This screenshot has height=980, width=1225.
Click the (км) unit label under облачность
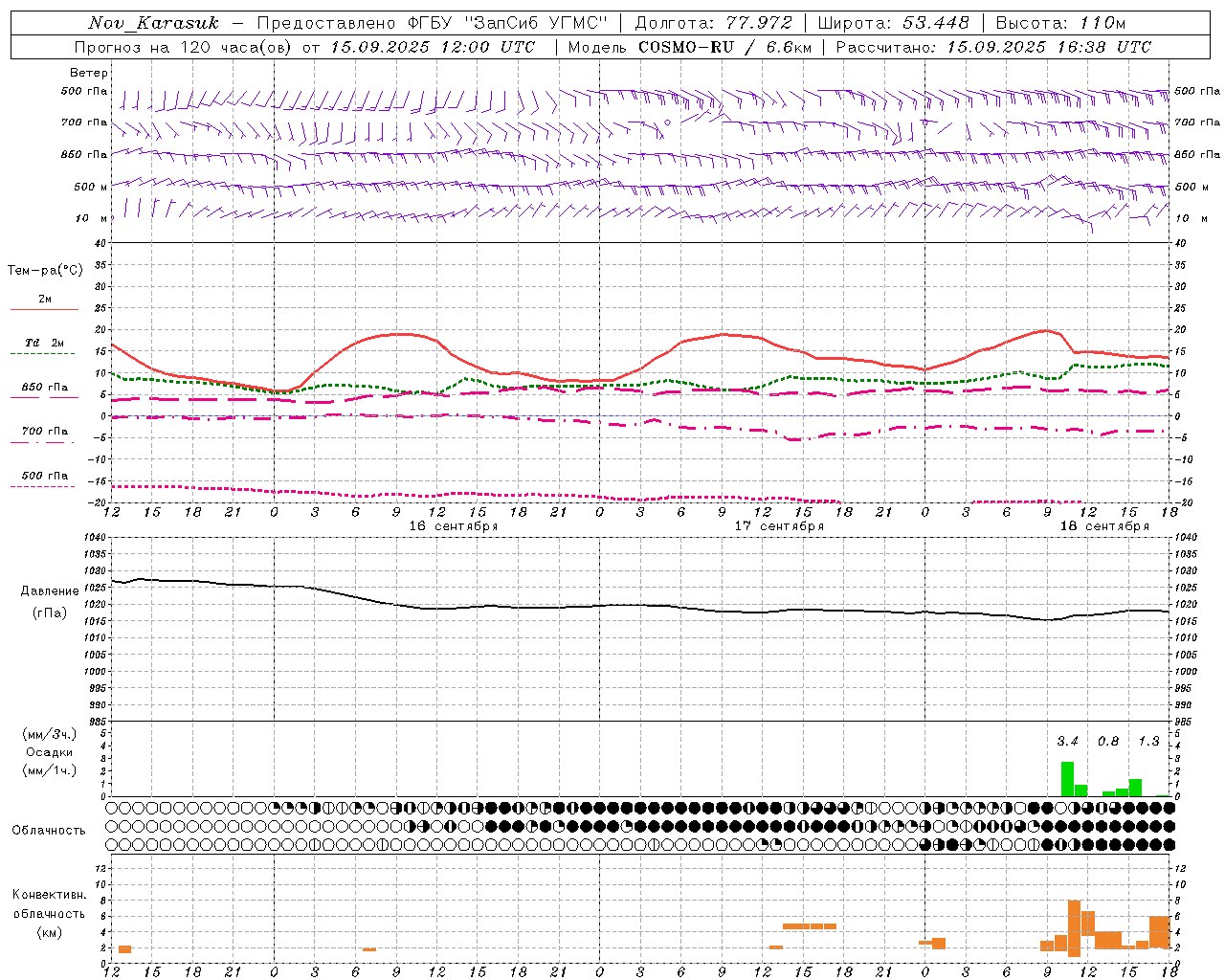49,932
